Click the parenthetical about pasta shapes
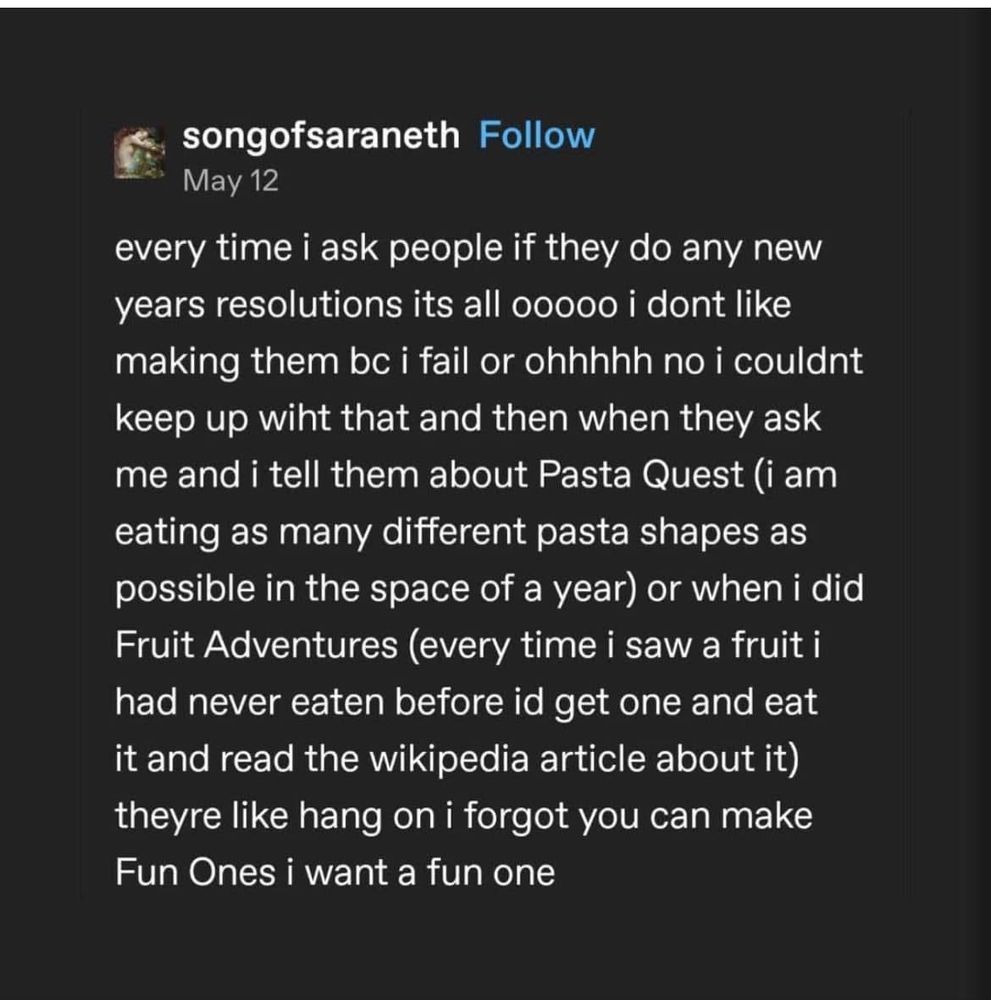 [470, 530]
